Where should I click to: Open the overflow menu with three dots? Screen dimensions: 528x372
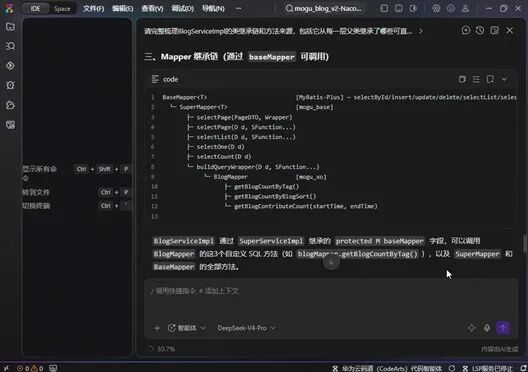238,8
